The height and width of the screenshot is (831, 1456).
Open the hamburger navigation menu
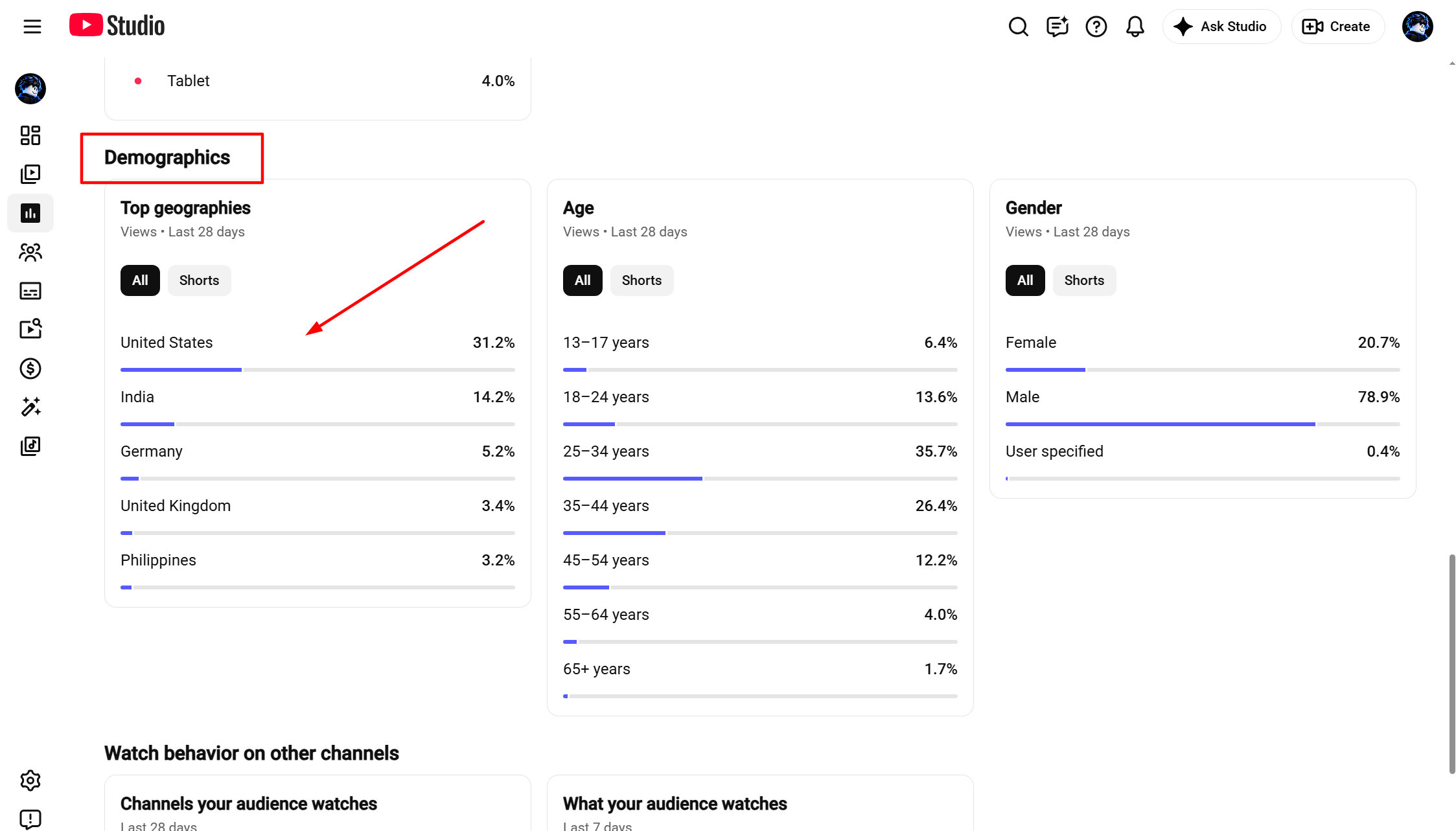pos(32,27)
